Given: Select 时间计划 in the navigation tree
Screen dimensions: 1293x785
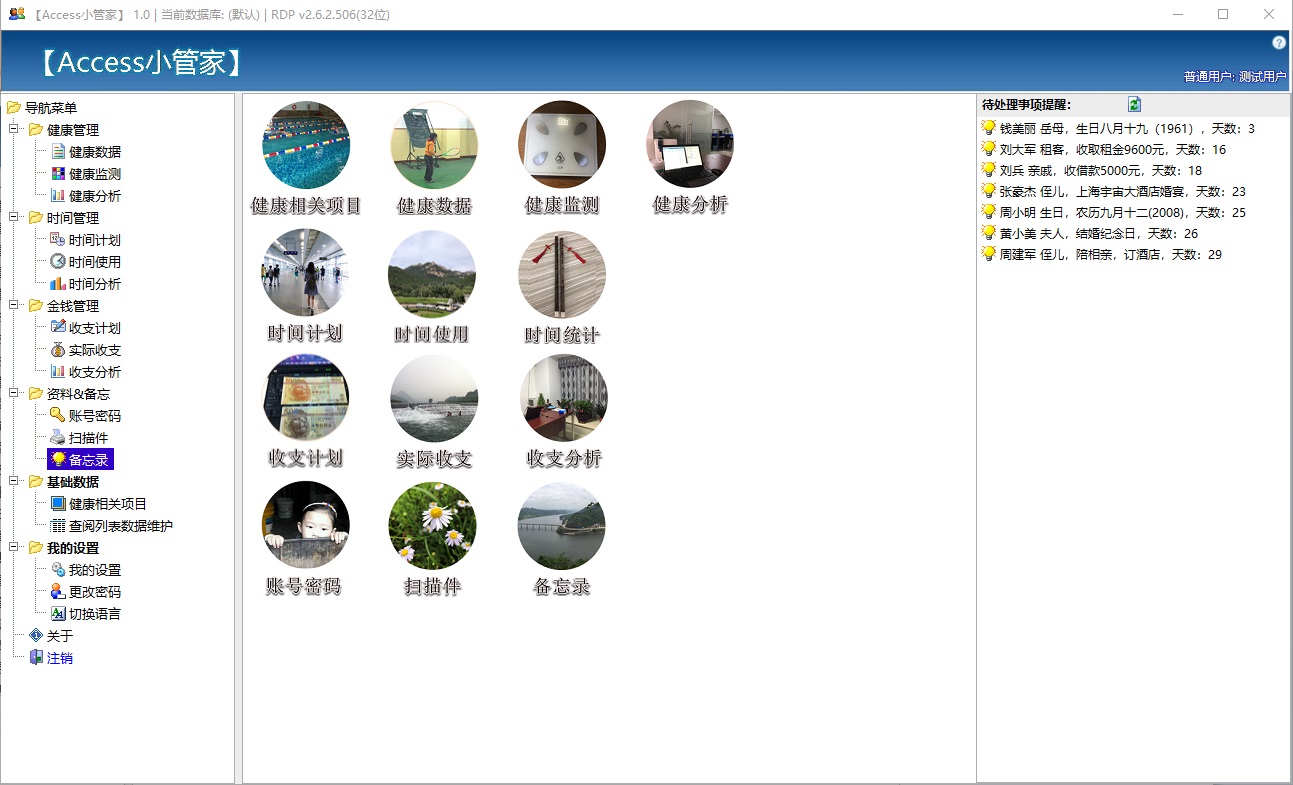Looking at the screenshot, I should [x=95, y=240].
